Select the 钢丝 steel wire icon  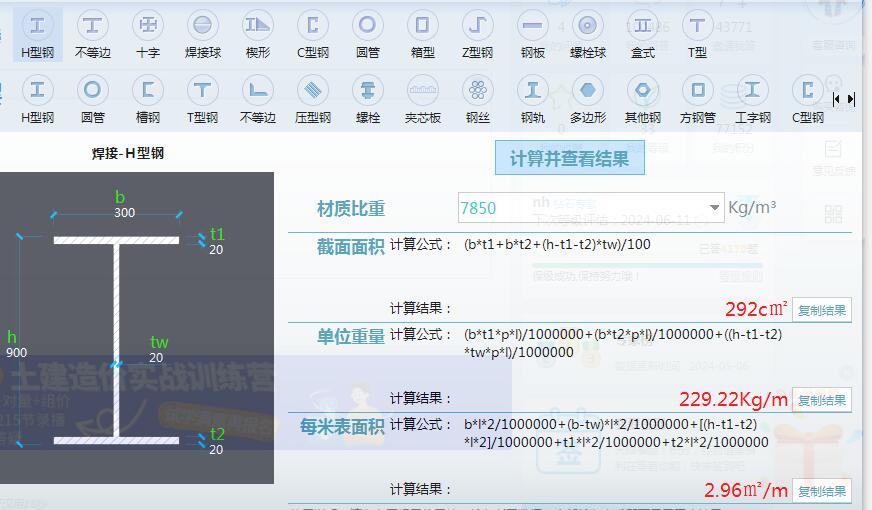(478, 100)
